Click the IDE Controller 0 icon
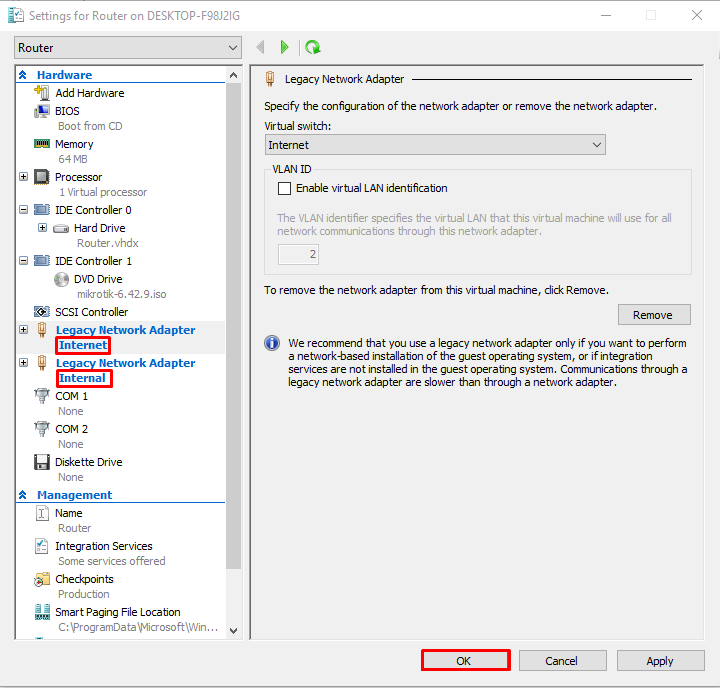 [x=42, y=210]
